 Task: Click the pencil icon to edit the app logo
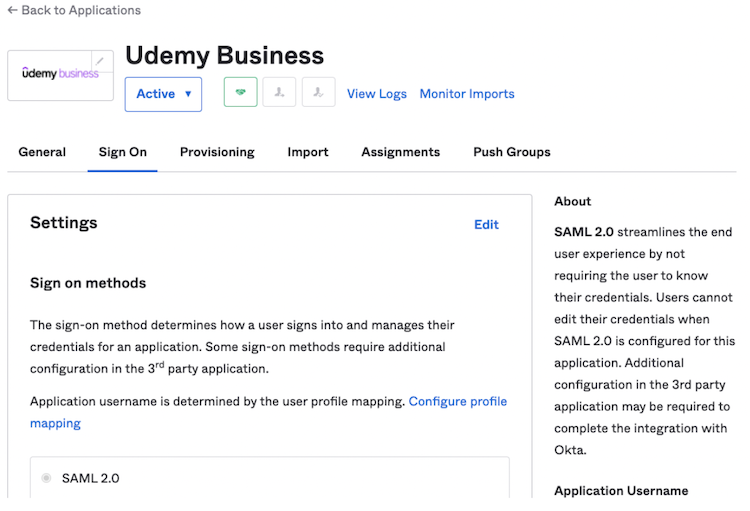pyautogui.click(x=100, y=61)
